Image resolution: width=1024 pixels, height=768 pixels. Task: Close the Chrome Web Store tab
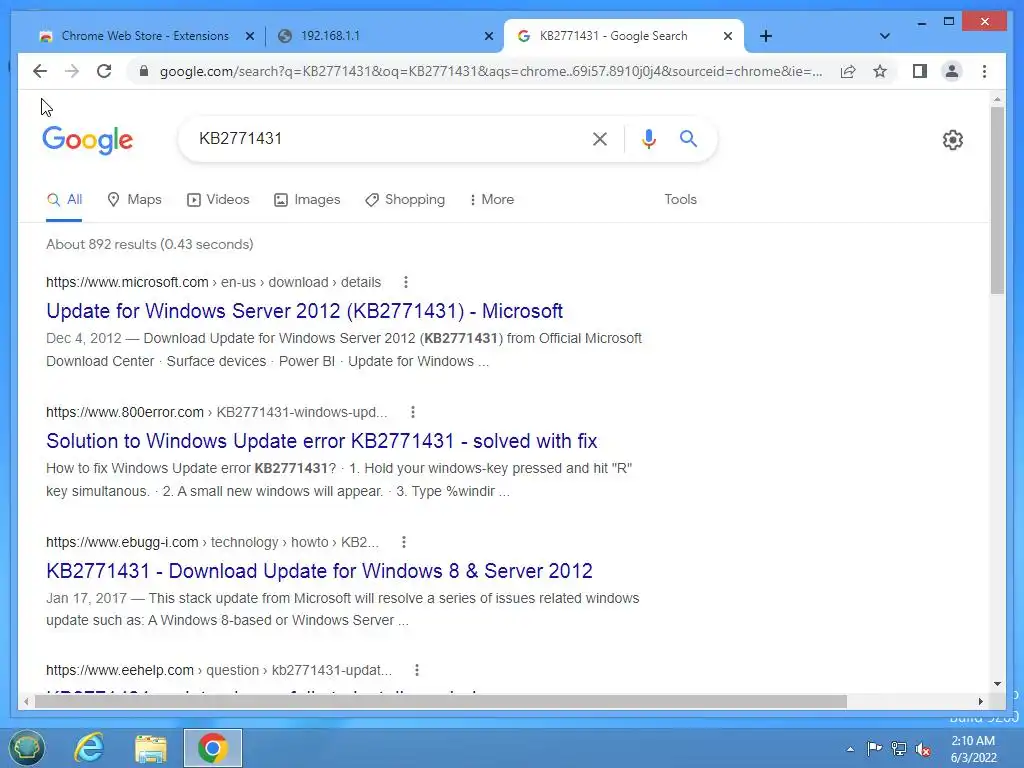[249, 36]
